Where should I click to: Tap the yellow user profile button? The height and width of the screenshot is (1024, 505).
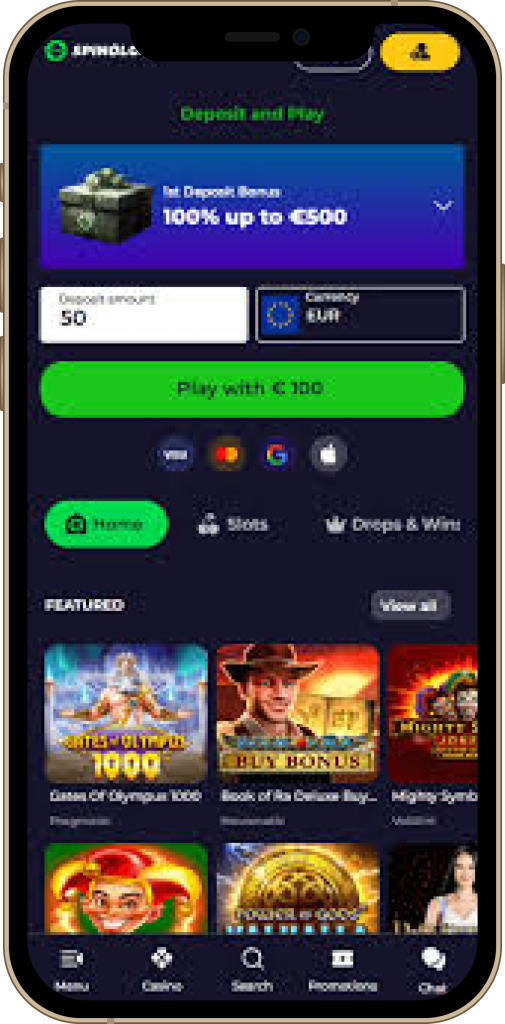click(420, 52)
